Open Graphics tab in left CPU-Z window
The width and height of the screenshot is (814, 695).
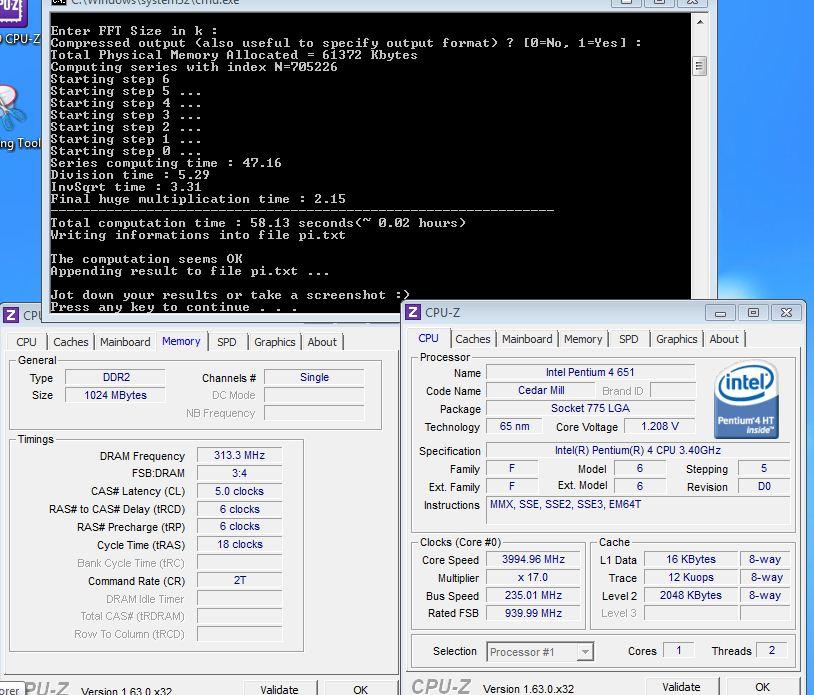coord(275,342)
